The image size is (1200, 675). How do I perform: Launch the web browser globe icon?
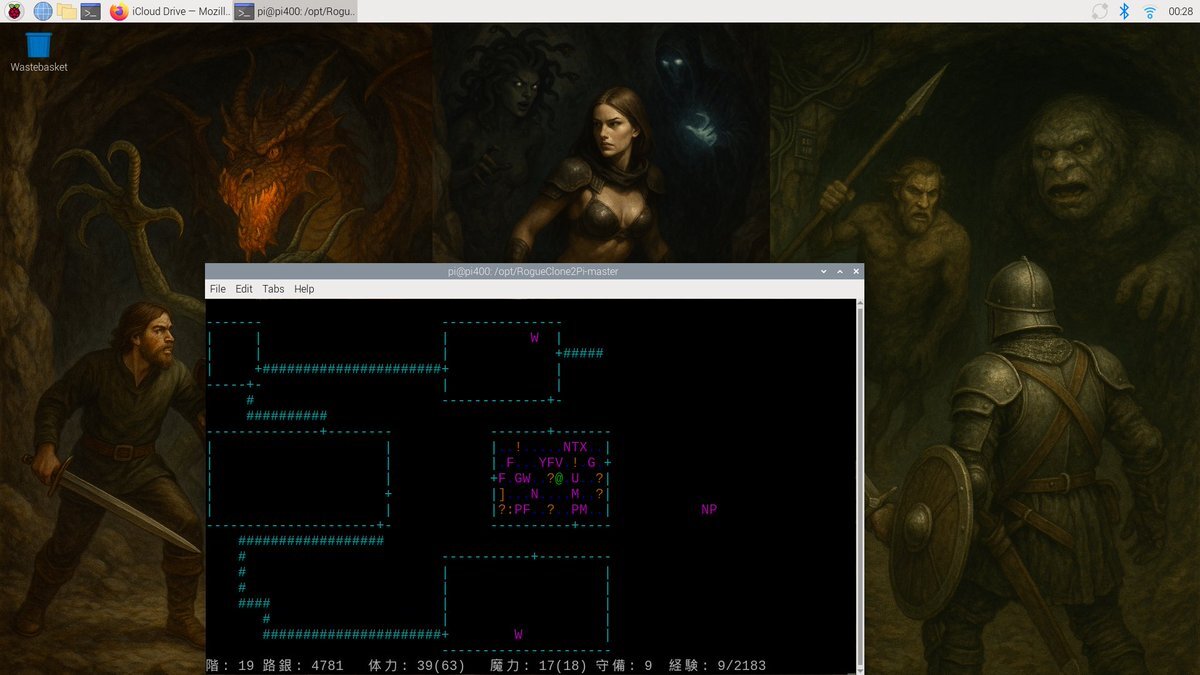pos(43,11)
